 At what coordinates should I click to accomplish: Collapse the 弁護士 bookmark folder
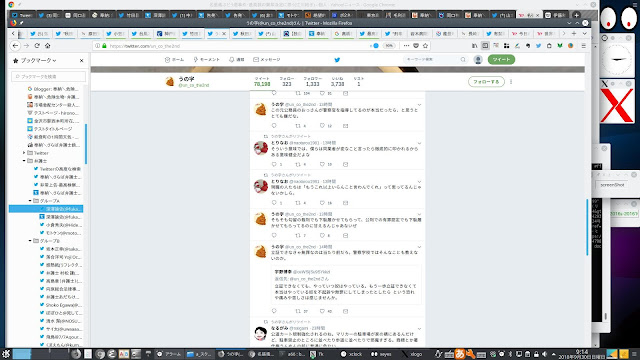pos(24,161)
